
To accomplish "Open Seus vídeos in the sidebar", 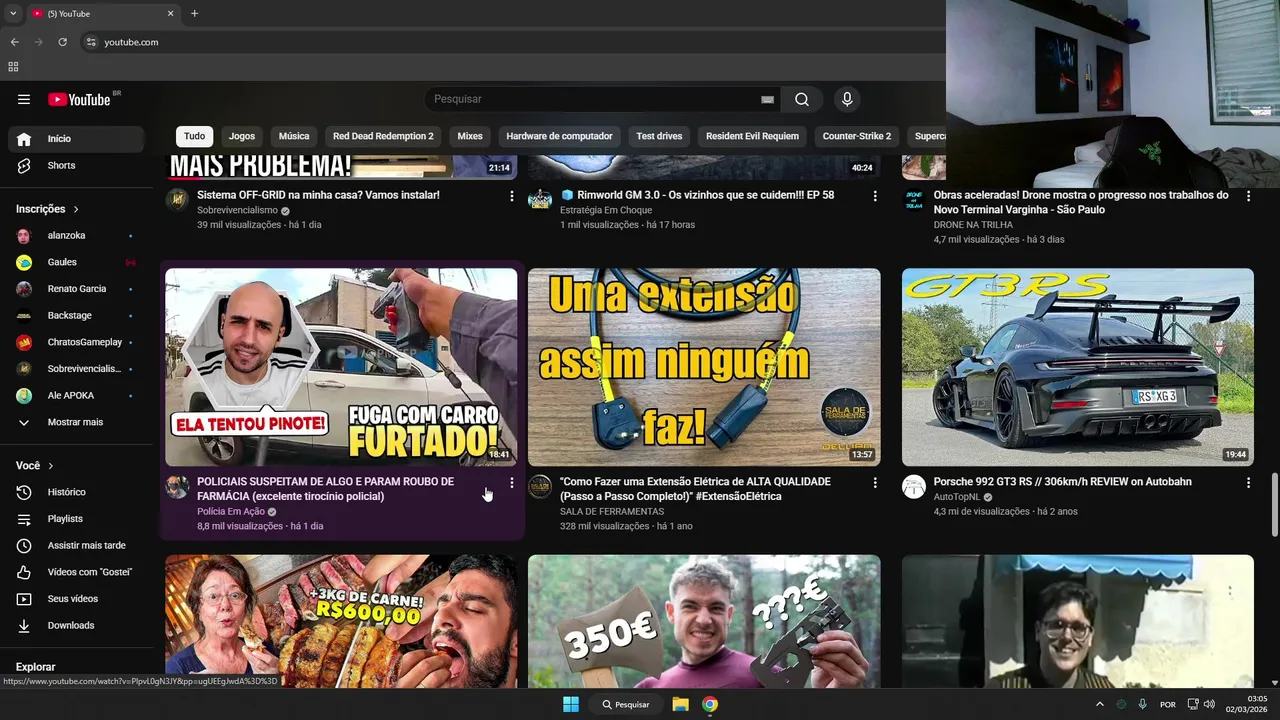I will (x=76, y=599).
